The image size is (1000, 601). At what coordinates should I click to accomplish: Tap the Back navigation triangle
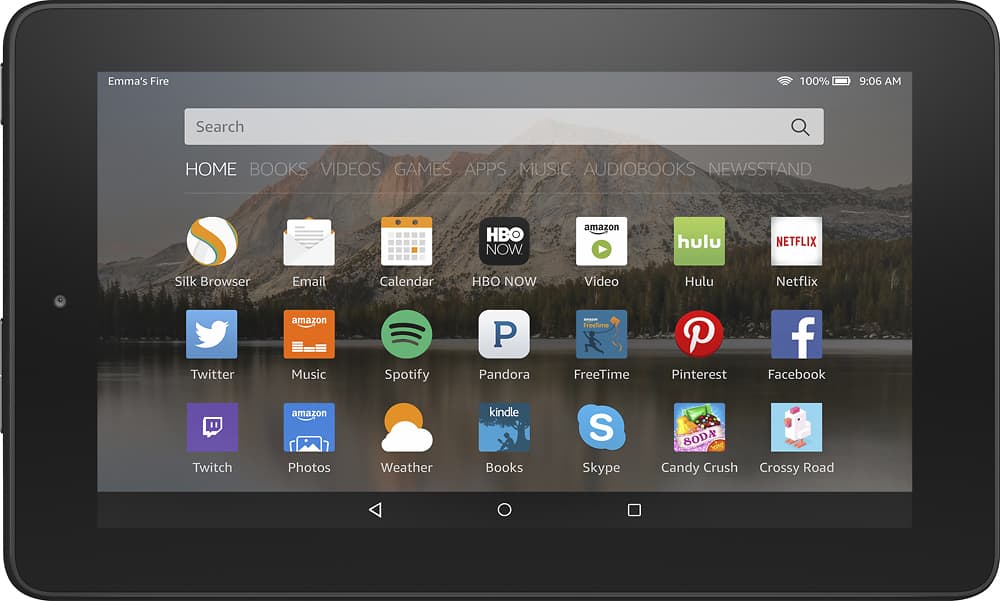375,510
